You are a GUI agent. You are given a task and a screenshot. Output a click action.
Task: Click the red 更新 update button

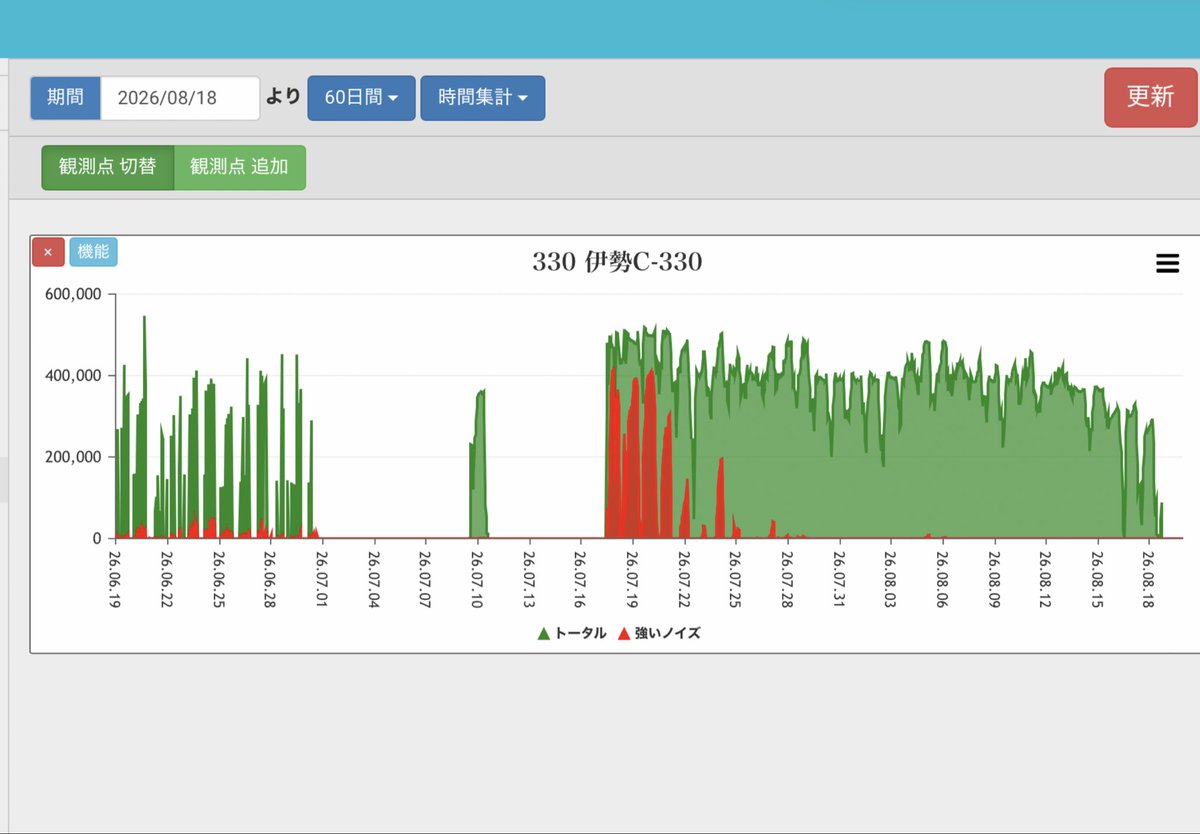point(1150,97)
